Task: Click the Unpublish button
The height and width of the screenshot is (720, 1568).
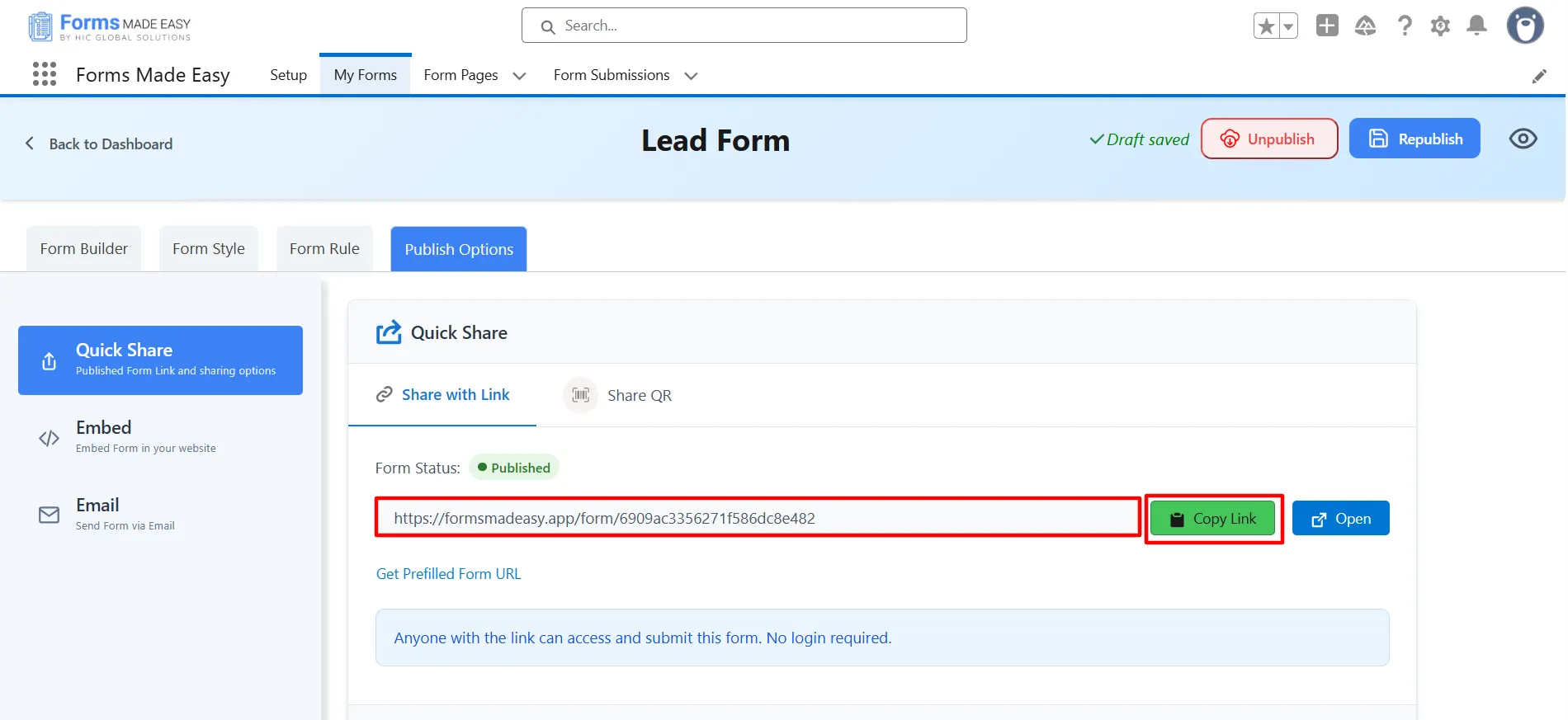Action: point(1268,139)
